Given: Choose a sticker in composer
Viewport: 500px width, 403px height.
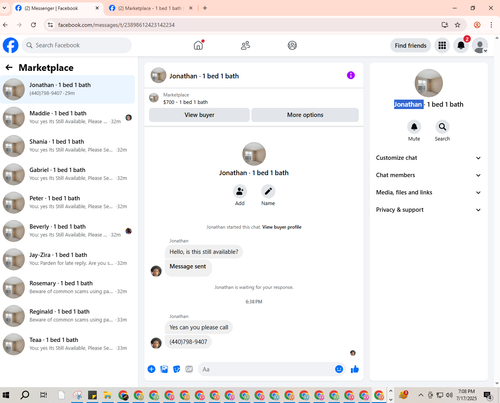Looking at the screenshot, I should (x=177, y=369).
